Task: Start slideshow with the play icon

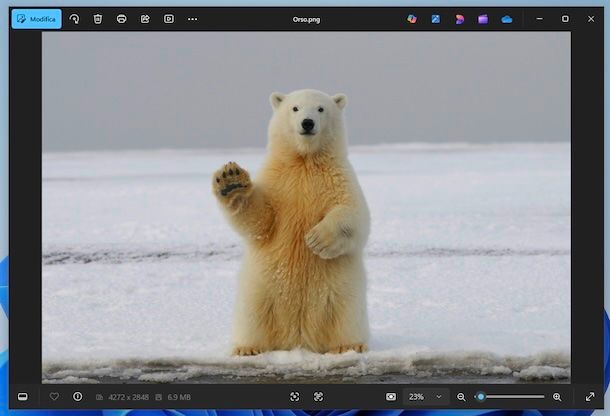Action: point(169,19)
